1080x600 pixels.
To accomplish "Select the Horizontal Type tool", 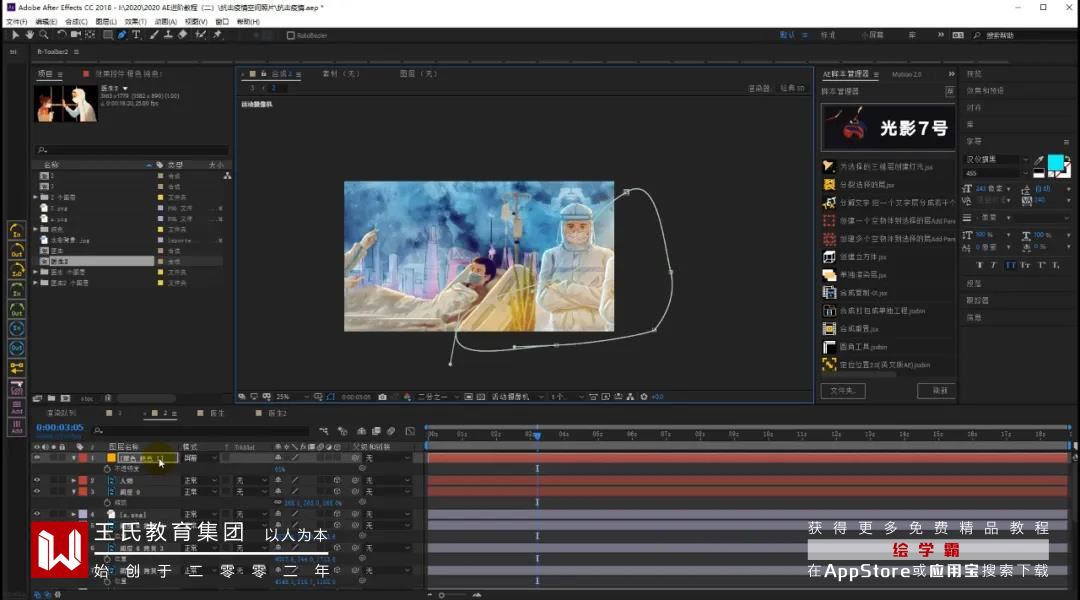I will pyautogui.click(x=136, y=34).
